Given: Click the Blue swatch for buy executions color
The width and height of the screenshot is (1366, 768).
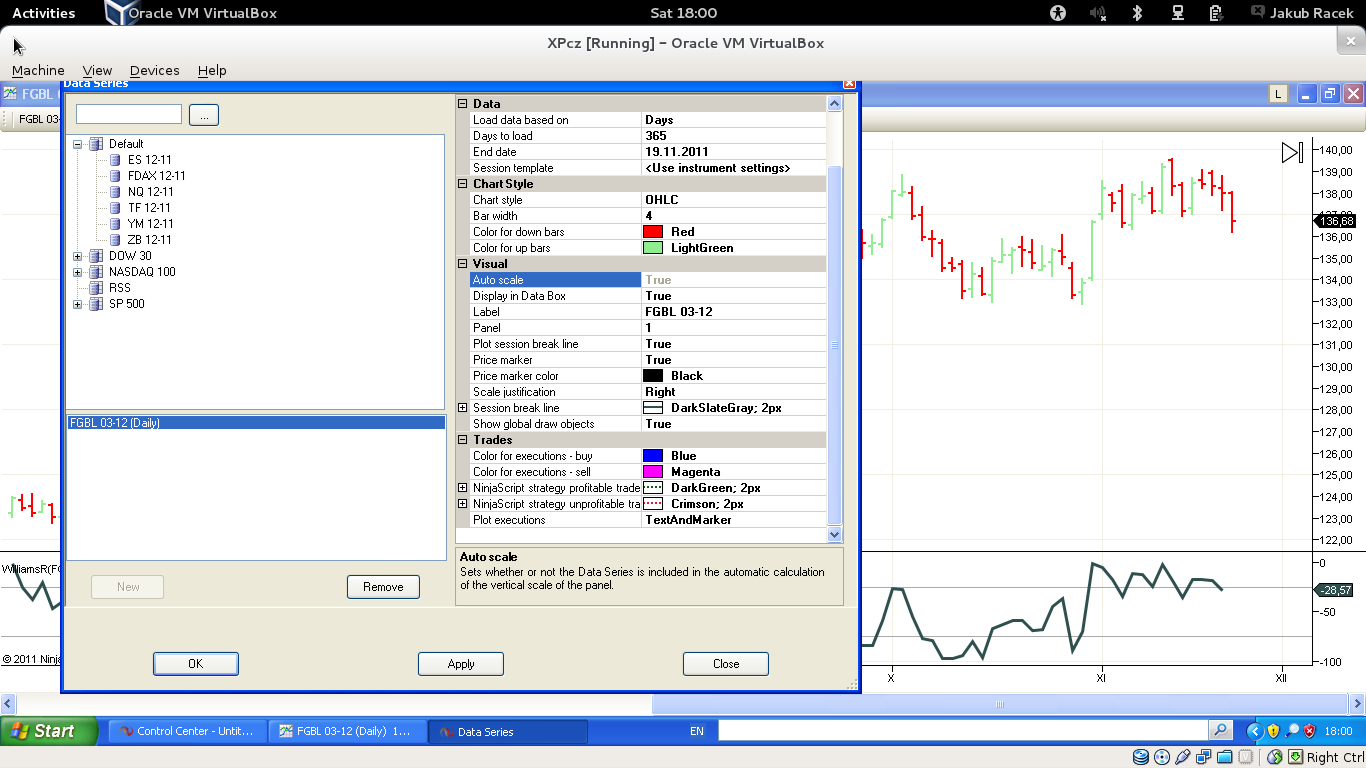Looking at the screenshot, I should pos(653,456).
